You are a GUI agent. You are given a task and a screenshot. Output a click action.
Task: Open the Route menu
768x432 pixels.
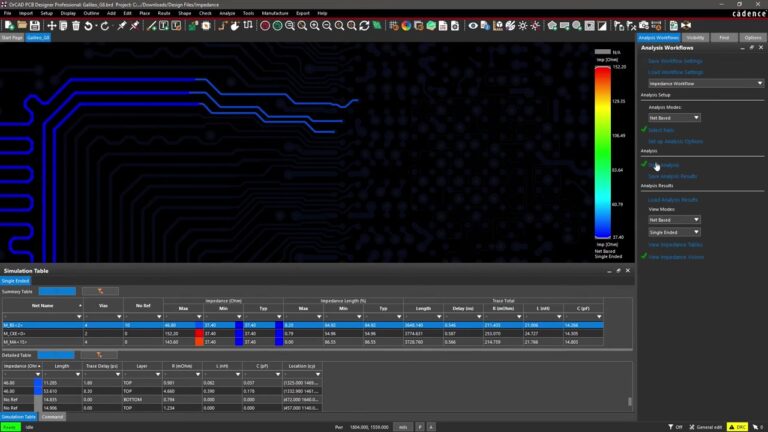(x=164, y=13)
